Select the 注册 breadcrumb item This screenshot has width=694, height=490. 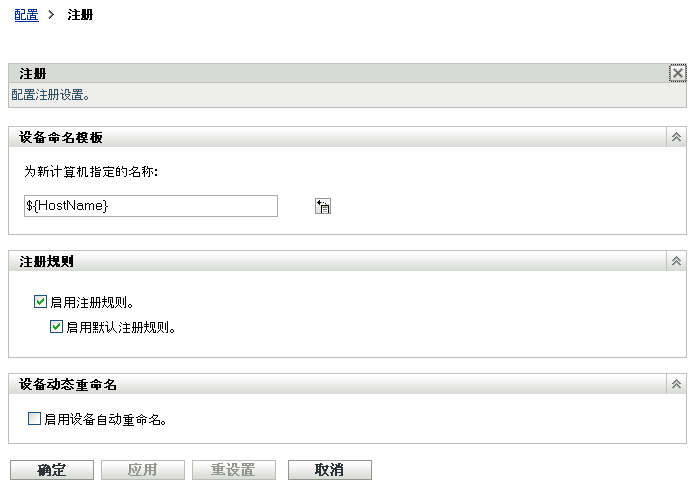point(80,16)
